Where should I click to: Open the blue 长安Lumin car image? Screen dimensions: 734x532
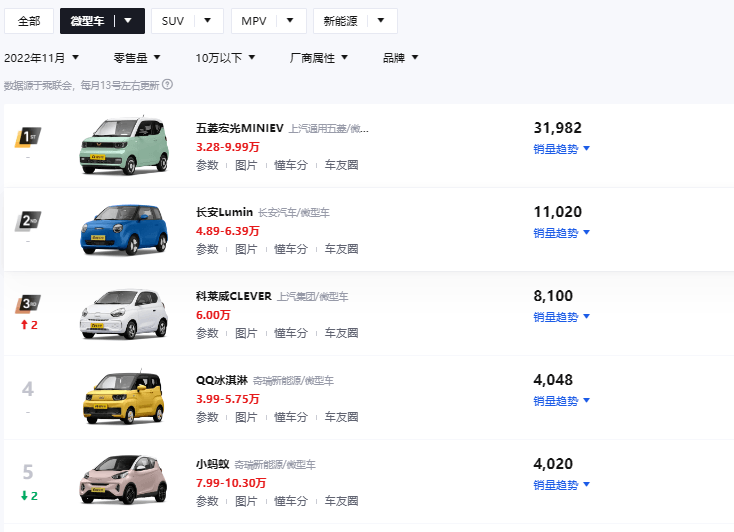click(x=124, y=230)
